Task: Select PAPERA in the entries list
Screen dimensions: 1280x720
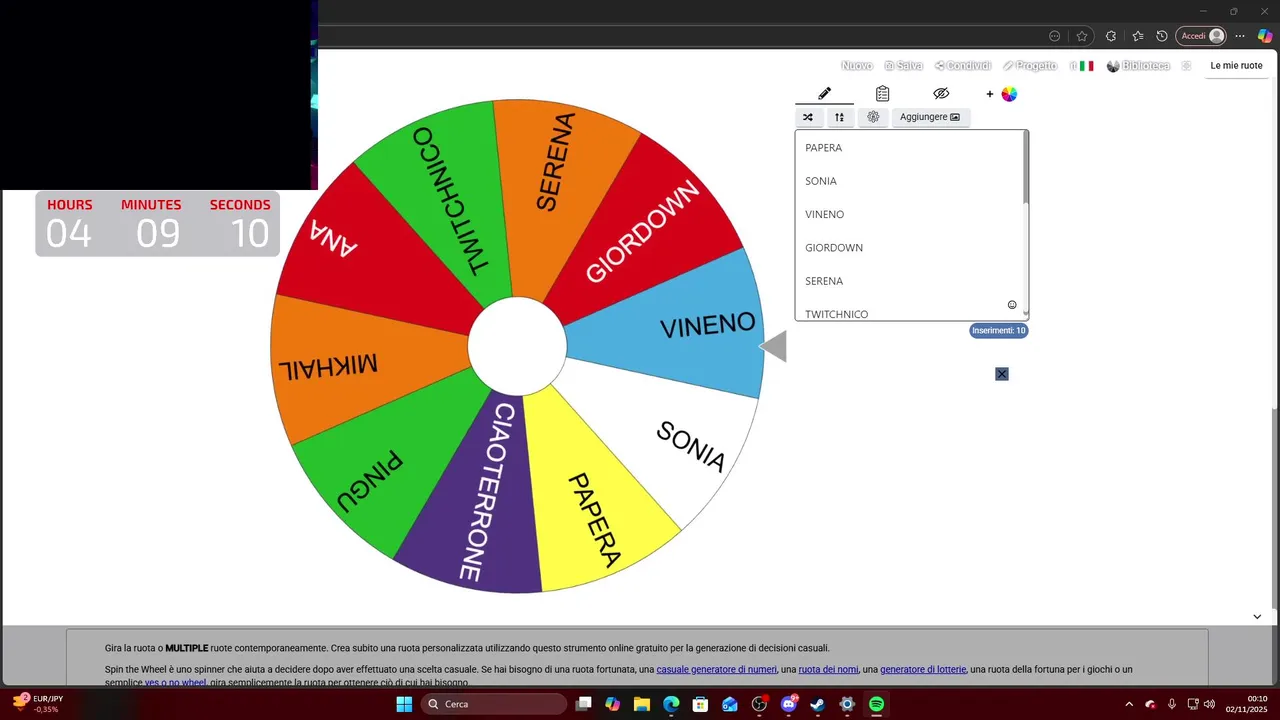Action: coord(824,148)
